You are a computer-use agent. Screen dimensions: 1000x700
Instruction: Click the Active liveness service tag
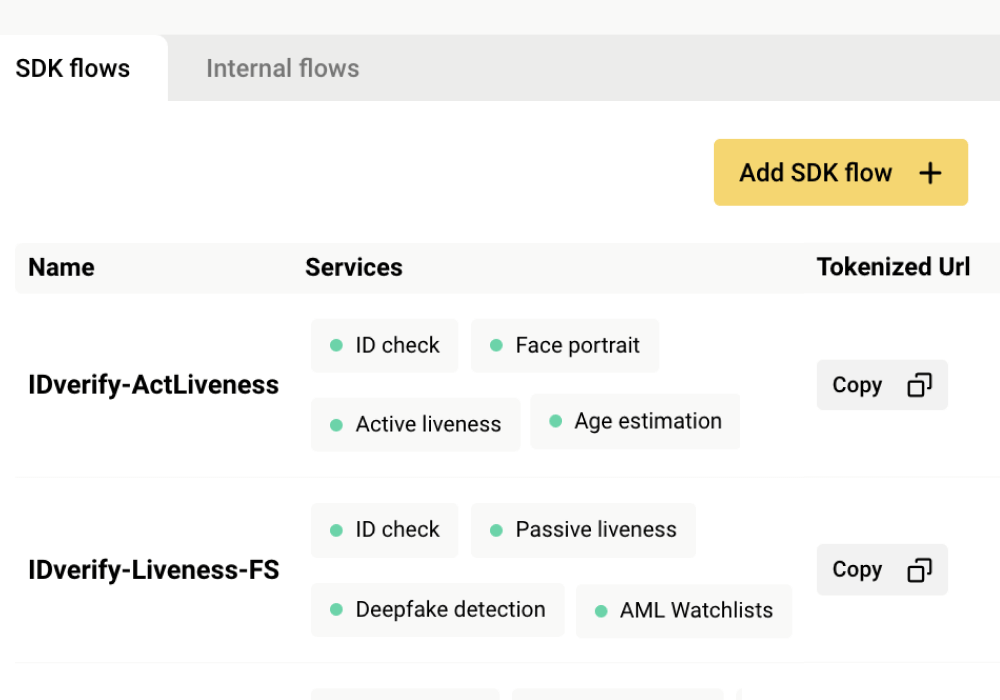coord(415,424)
